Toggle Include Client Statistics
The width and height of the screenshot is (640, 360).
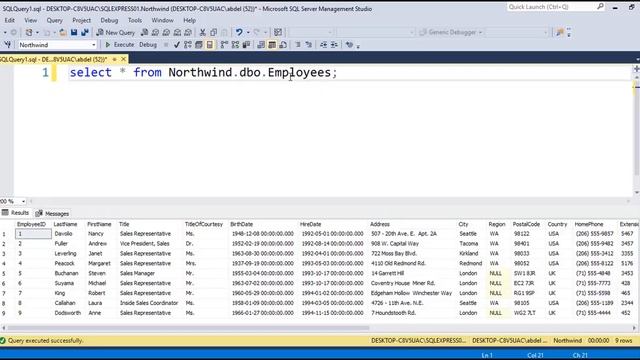(246, 45)
